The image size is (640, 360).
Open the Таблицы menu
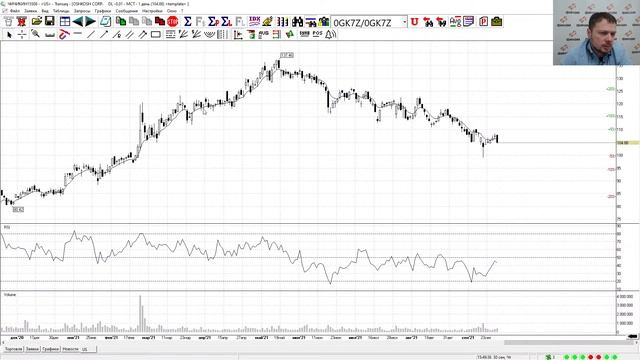[x=61, y=11]
